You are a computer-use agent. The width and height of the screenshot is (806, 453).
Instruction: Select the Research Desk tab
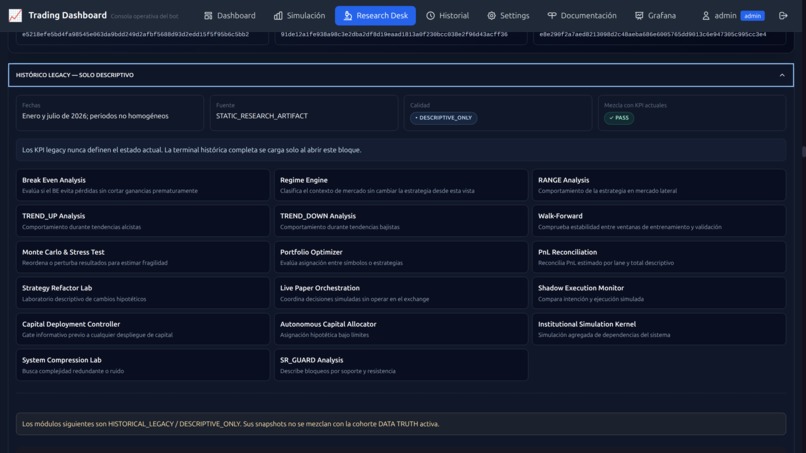(375, 15)
